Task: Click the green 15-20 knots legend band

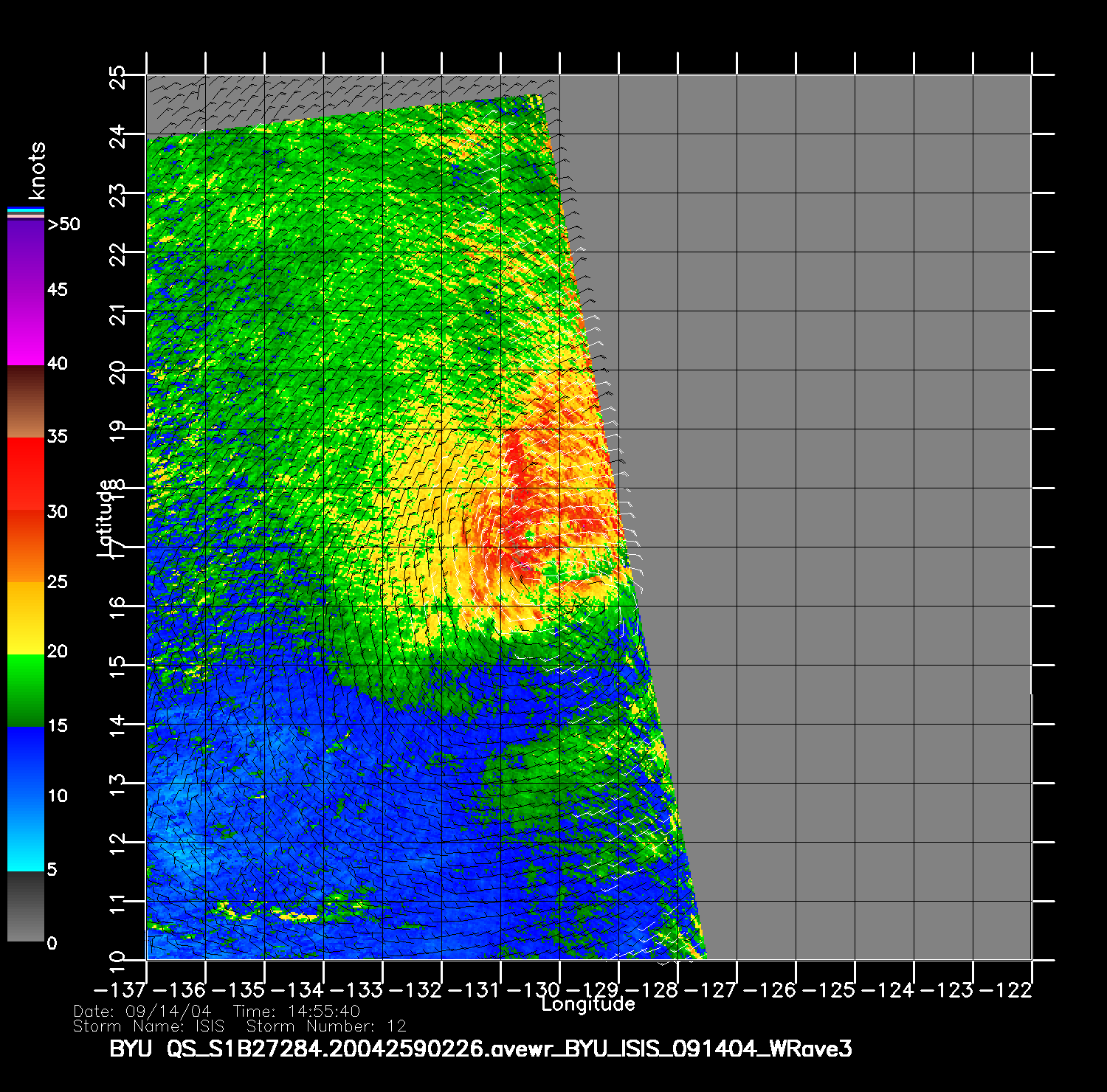Action: (x=26, y=691)
